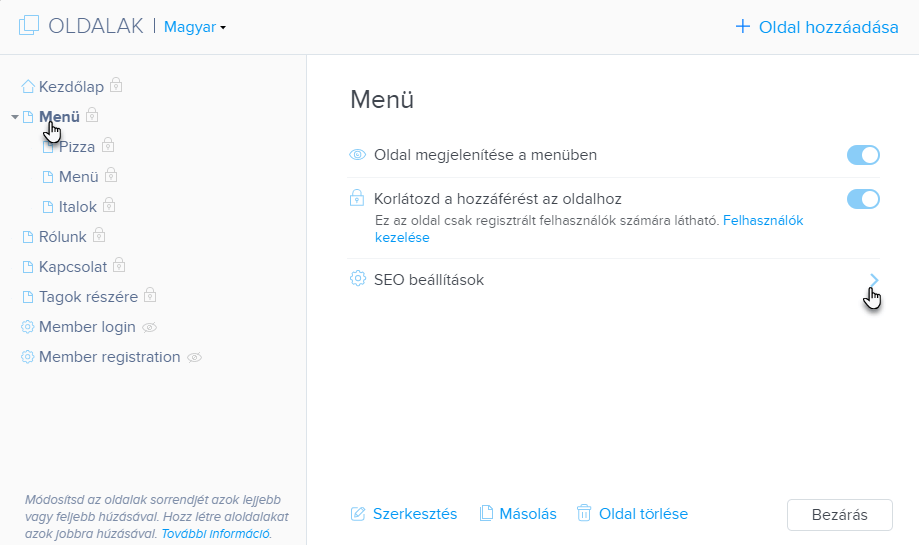Image resolution: width=919 pixels, height=545 pixels.
Task: Click the trash icon for Oldal törlése
Action: click(x=584, y=513)
